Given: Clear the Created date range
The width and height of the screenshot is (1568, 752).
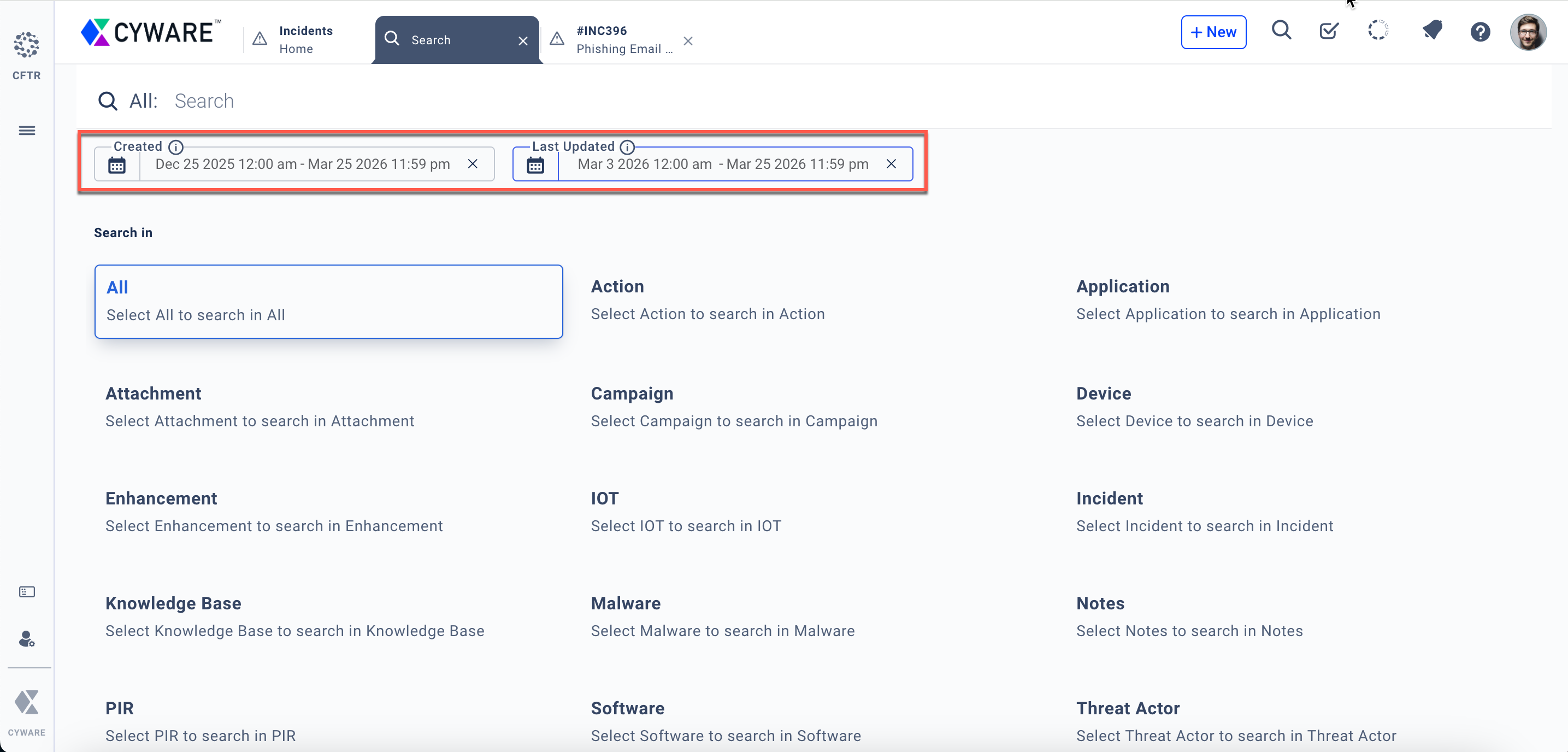Looking at the screenshot, I should [473, 164].
